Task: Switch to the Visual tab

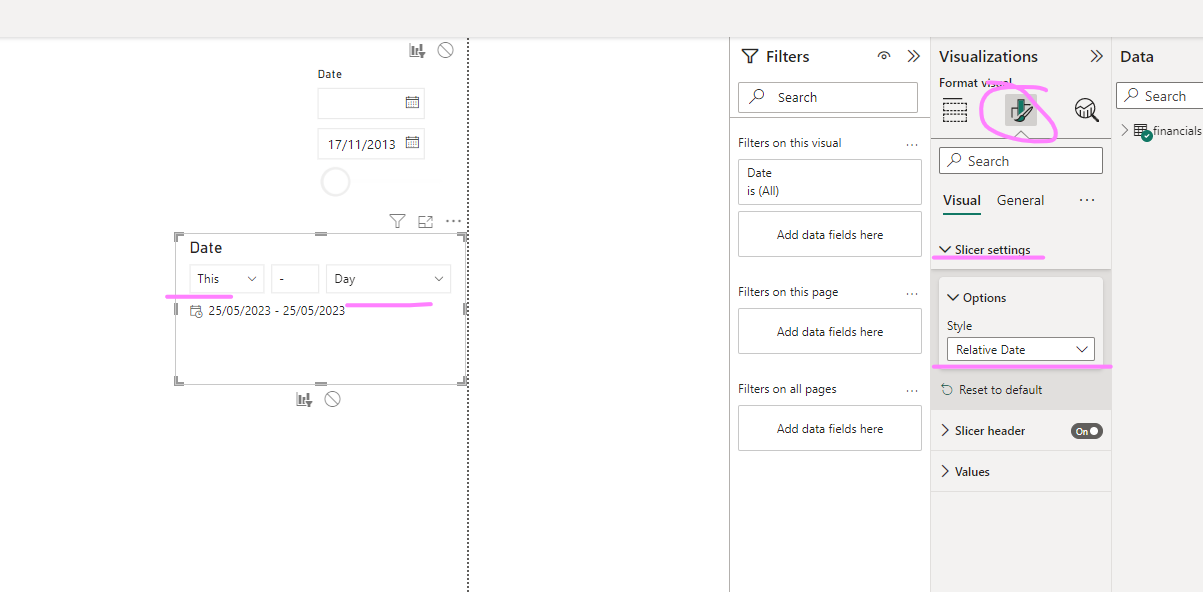Action: click(962, 200)
